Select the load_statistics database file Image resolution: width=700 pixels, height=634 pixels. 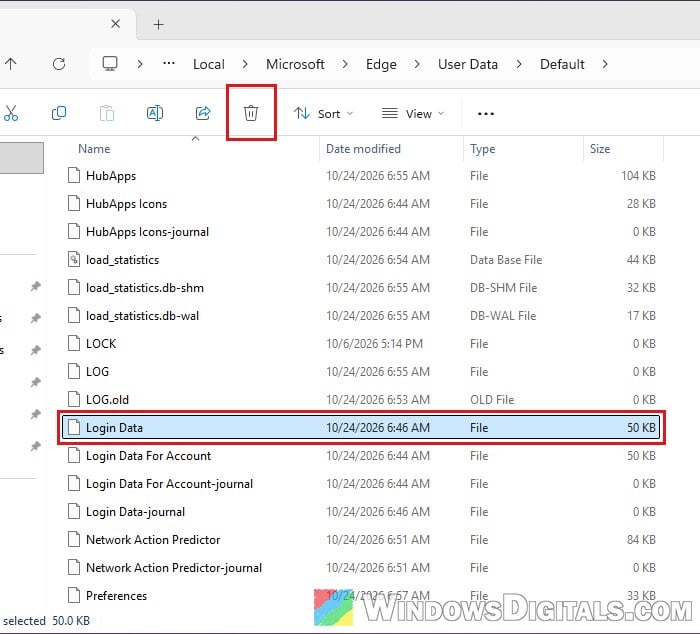pos(362,260)
